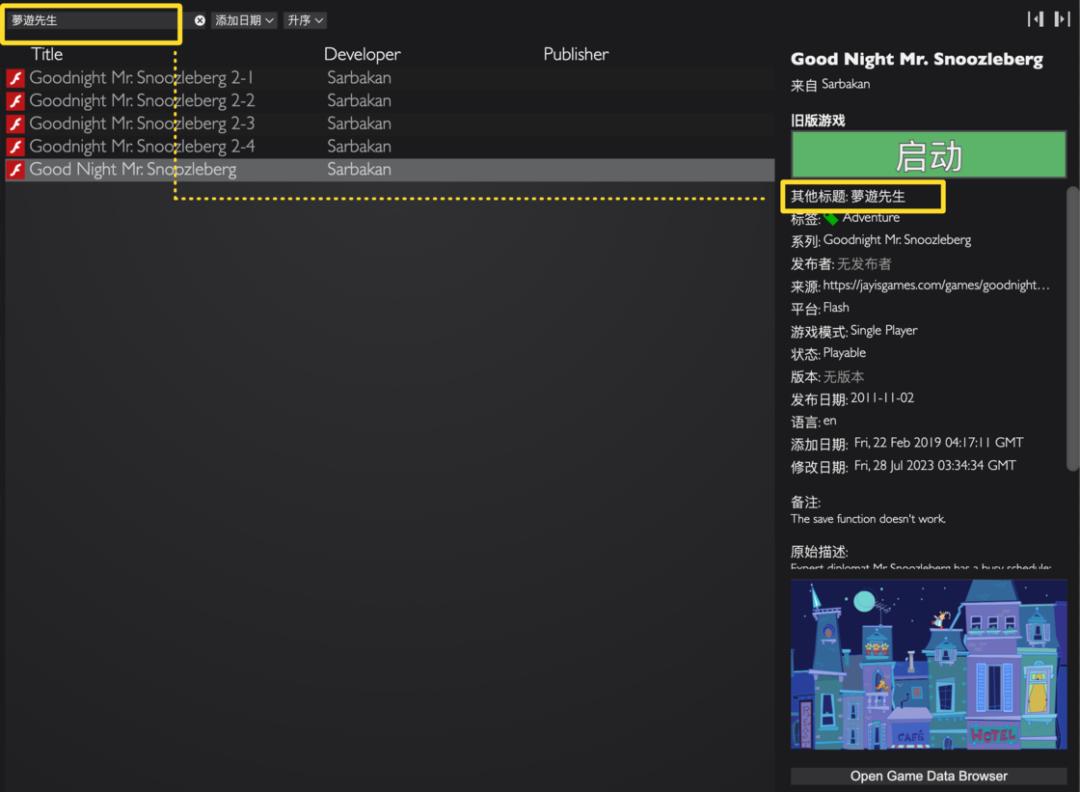Click the green tag icon beside Adventure
Image resolution: width=1080 pixels, height=792 pixels.
point(831,218)
